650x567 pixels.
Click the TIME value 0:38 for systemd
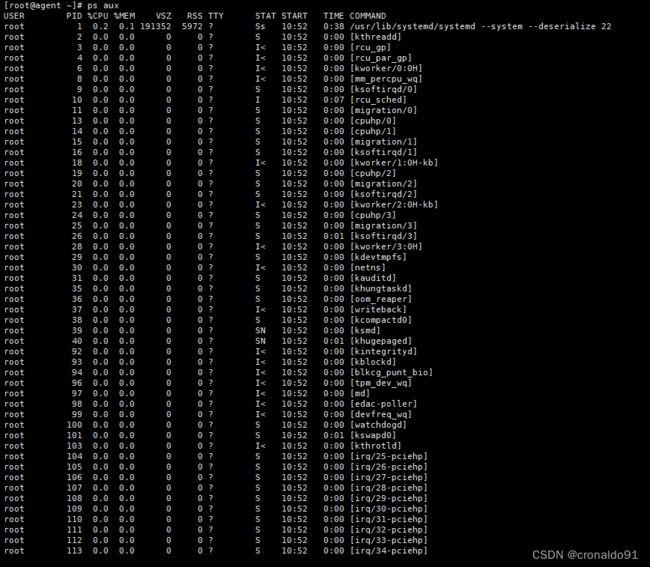tap(334, 26)
